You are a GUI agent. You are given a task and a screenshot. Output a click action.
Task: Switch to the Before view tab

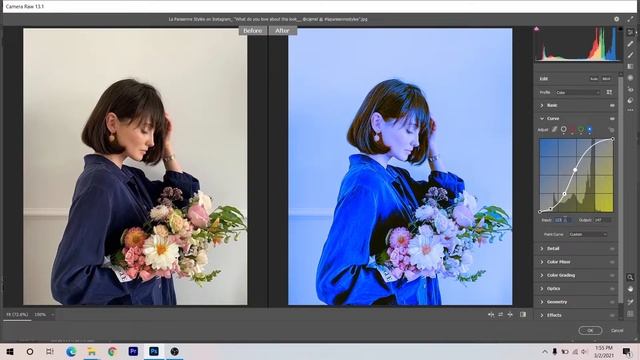pyautogui.click(x=253, y=31)
